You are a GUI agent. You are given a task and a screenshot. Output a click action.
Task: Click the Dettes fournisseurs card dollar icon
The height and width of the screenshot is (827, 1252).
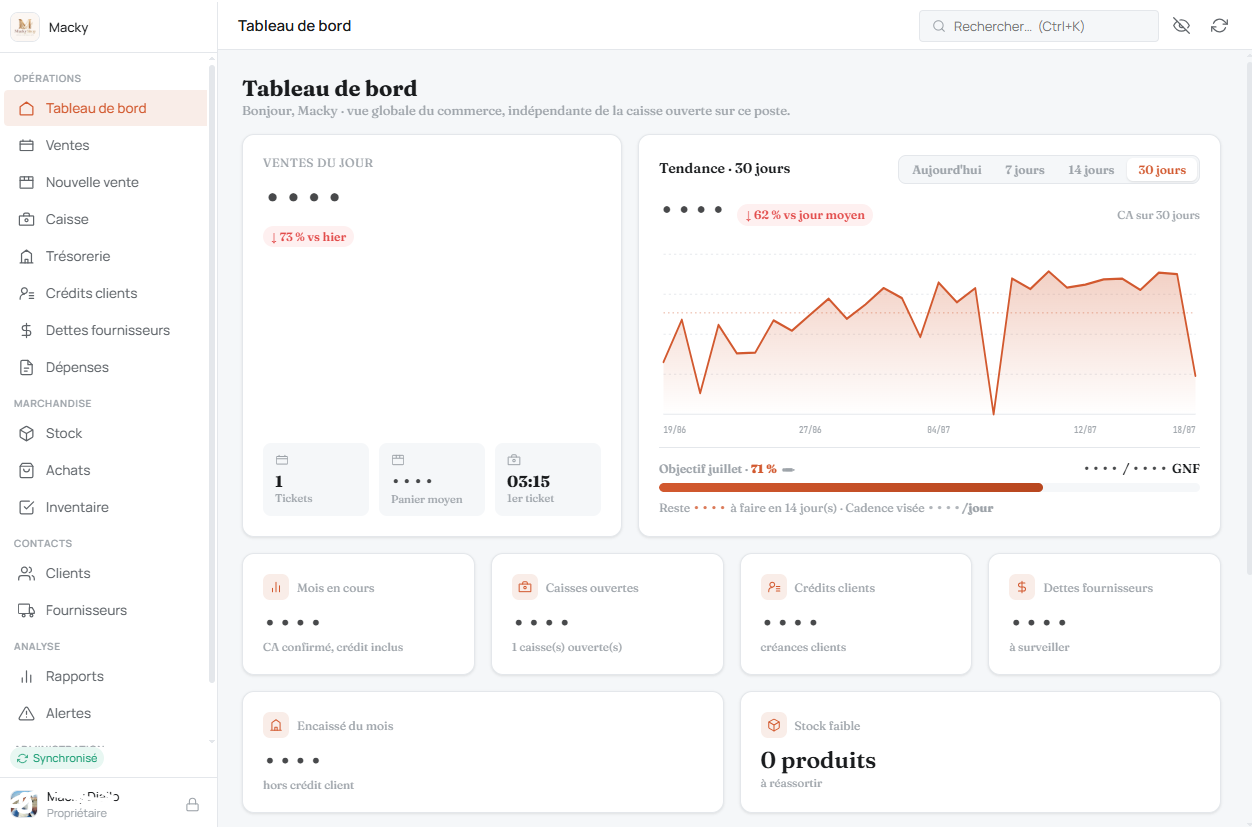tap(1022, 588)
